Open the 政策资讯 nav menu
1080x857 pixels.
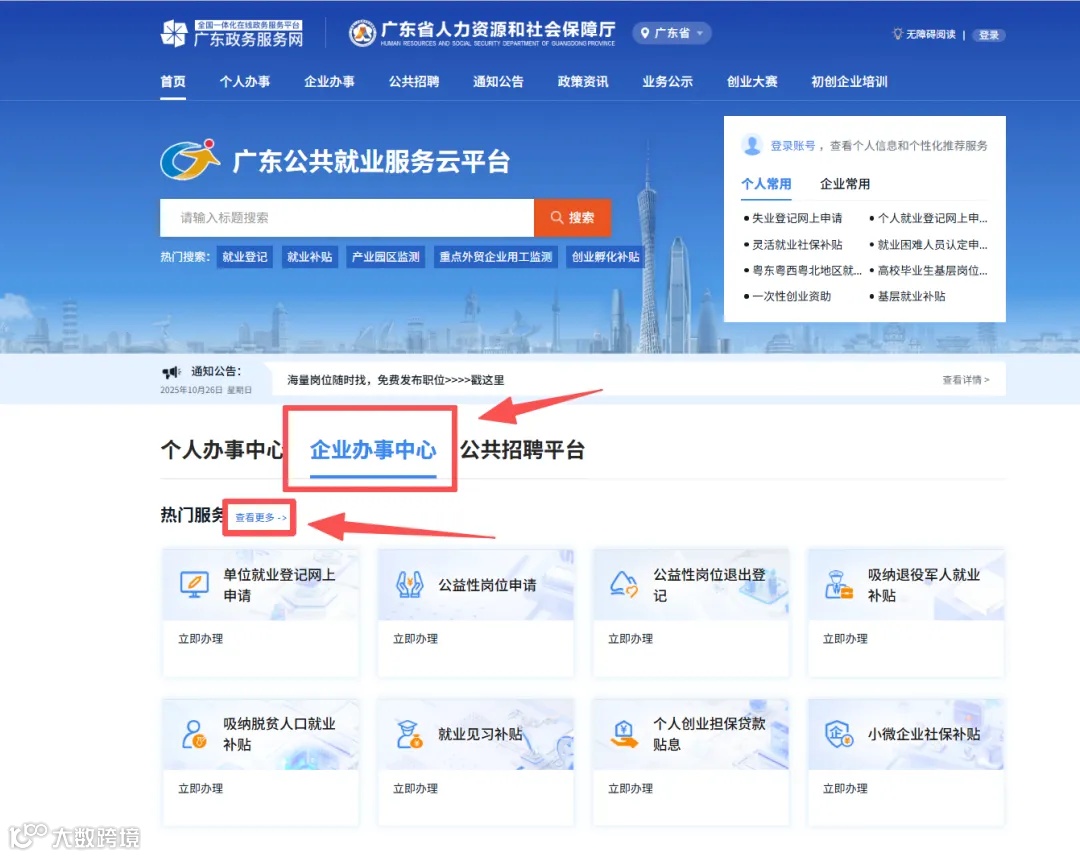tap(583, 82)
